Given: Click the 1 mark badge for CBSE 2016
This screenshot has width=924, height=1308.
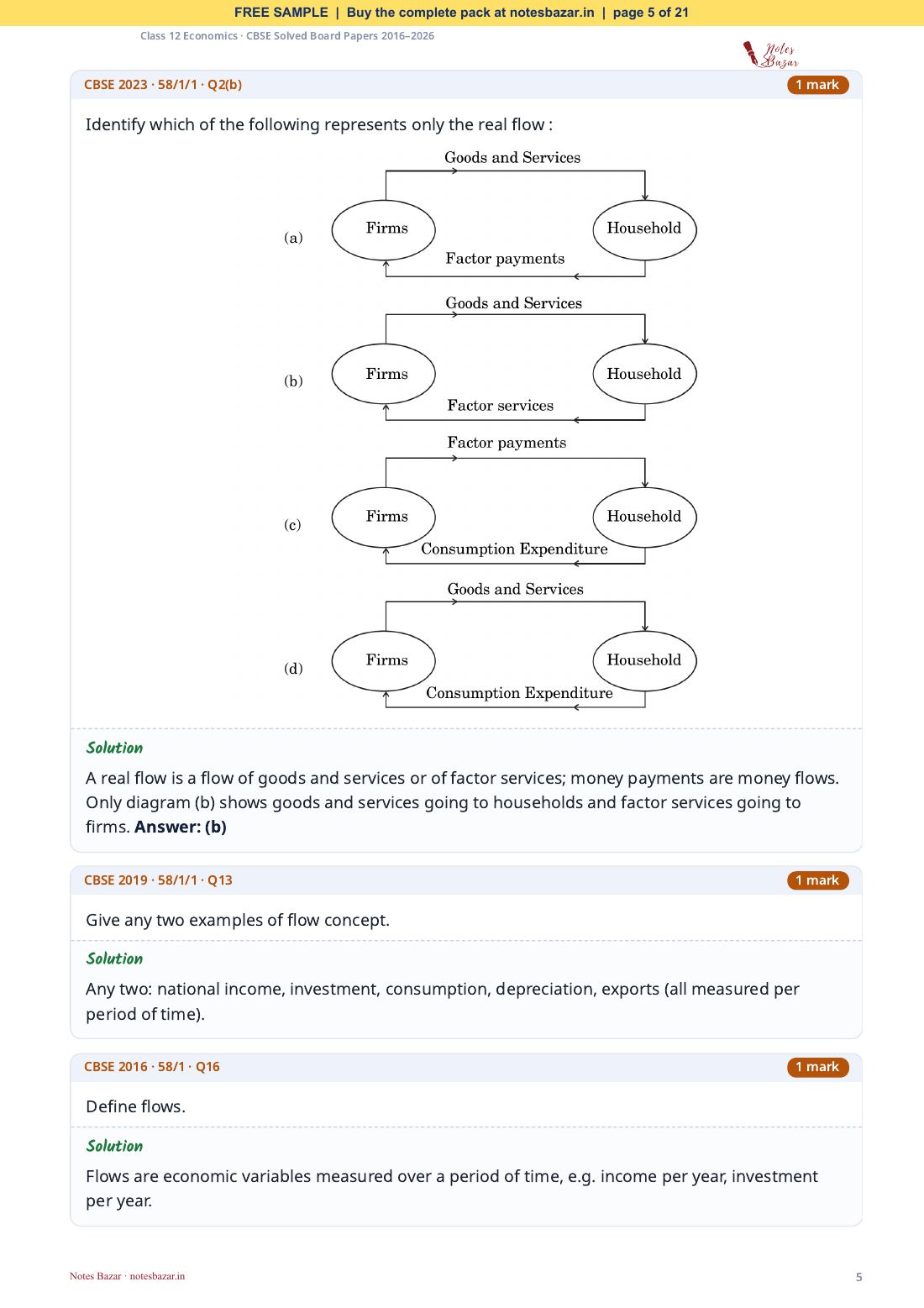Looking at the screenshot, I should click(817, 1067).
